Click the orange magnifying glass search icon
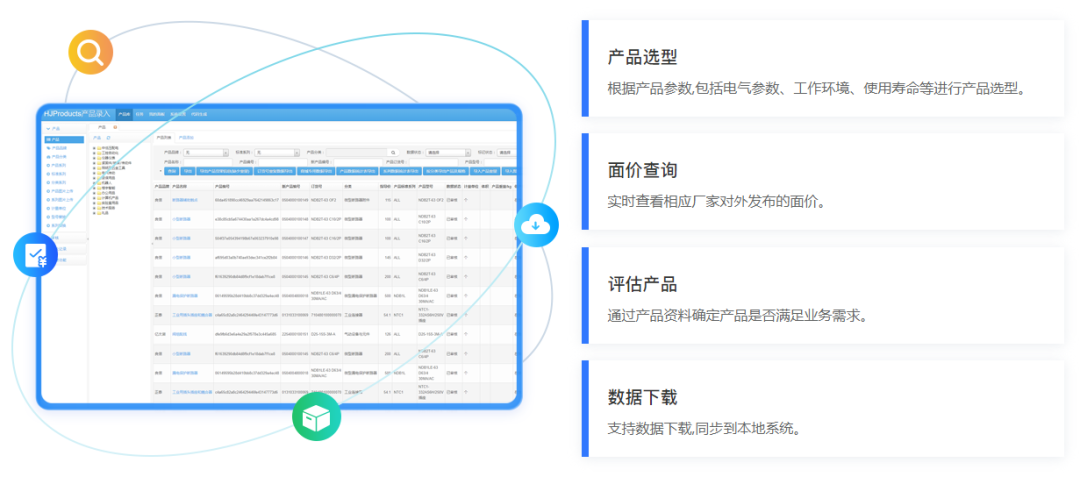Image resolution: width=1080 pixels, height=477 pixels. (x=90, y=52)
